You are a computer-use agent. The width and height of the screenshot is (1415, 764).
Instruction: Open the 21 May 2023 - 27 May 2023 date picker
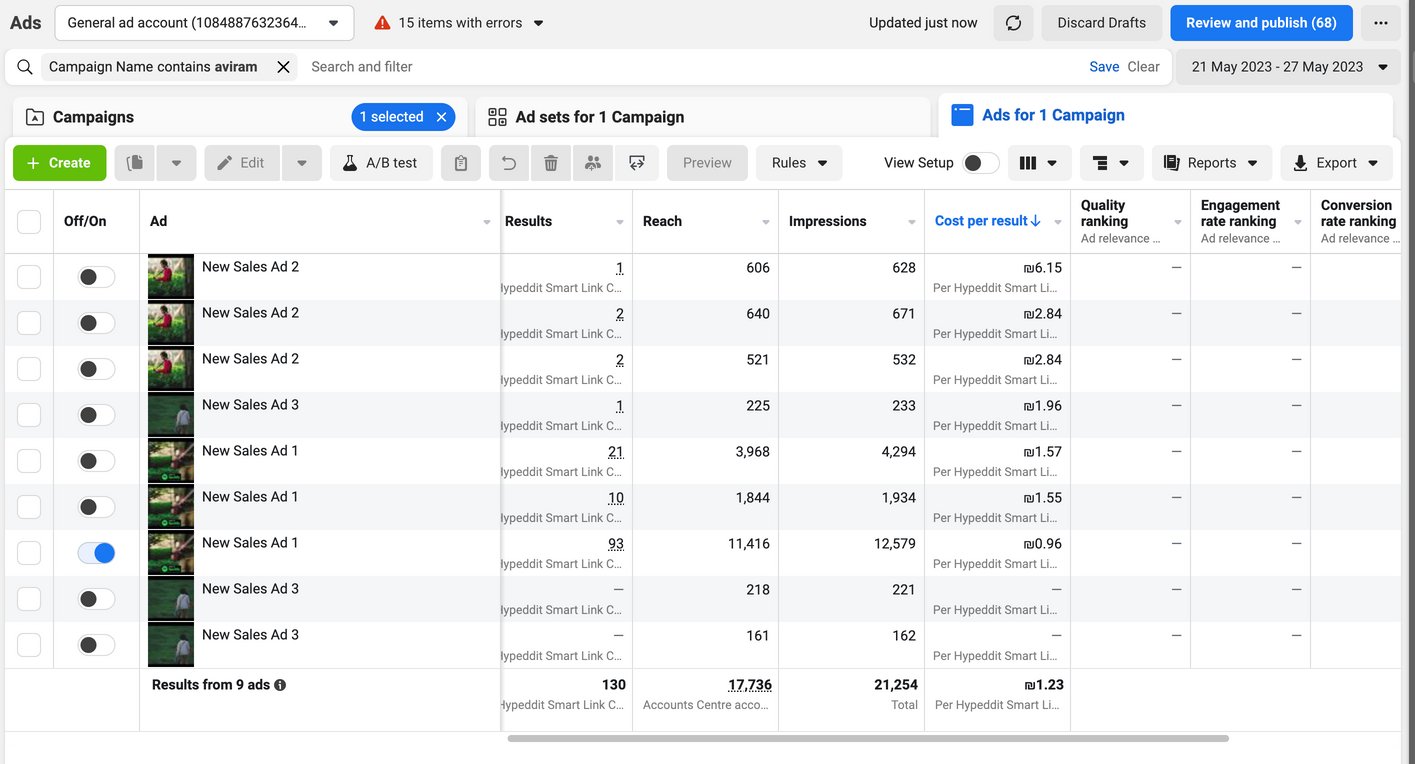(1287, 67)
